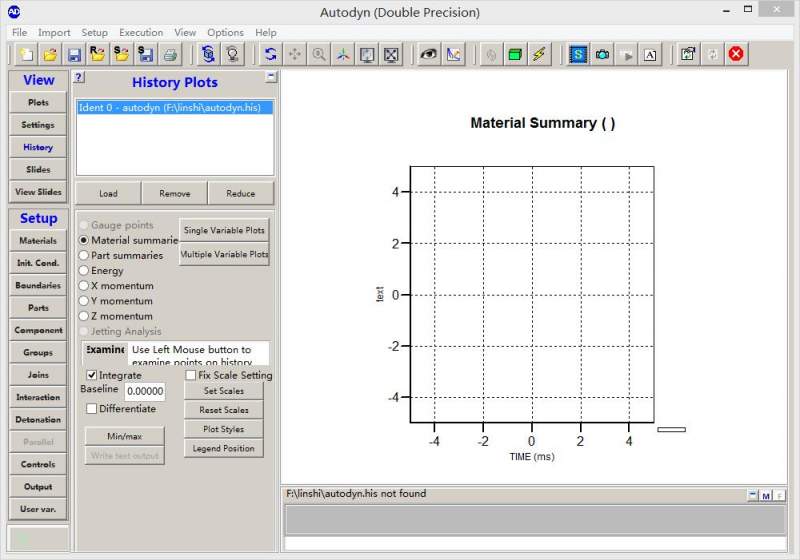This screenshot has height=560, width=800.
Task: Click the Remove button
Action: tap(174, 193)
